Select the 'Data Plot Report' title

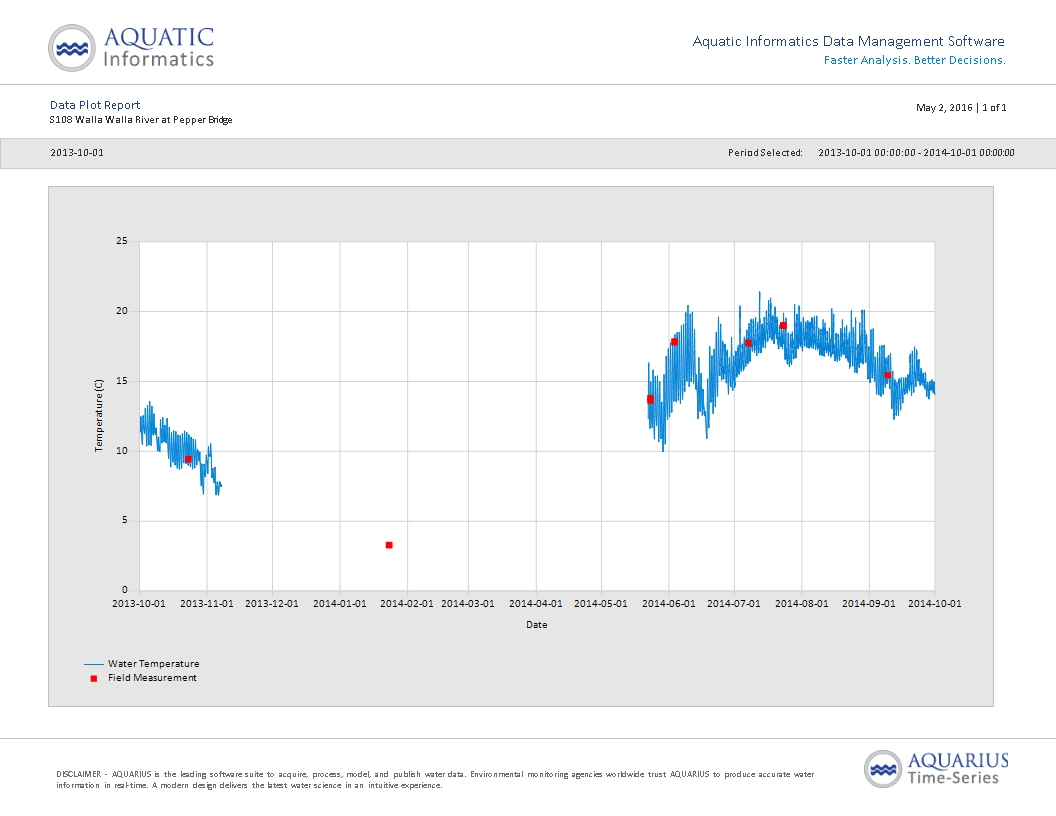point(95,105)
